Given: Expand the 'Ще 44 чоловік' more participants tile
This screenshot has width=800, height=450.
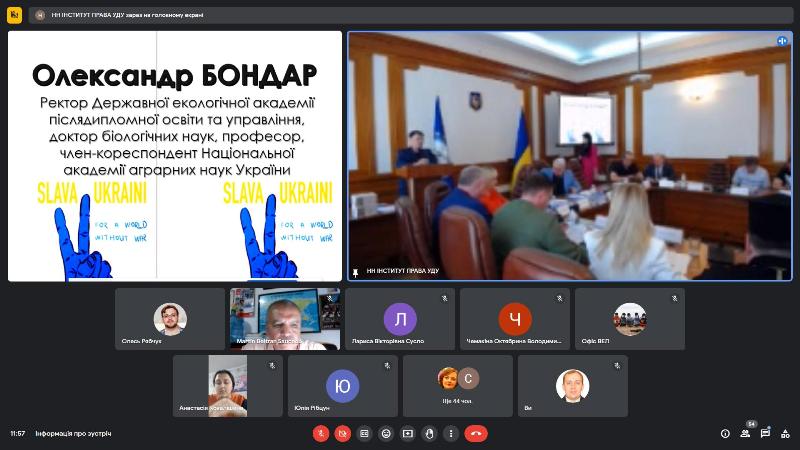Looking at the screenshot, I should click(458, 385).
